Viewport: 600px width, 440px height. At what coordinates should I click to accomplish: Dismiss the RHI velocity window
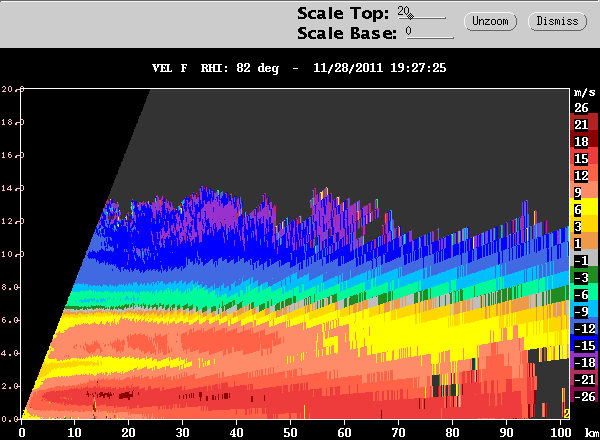point(557,21)
